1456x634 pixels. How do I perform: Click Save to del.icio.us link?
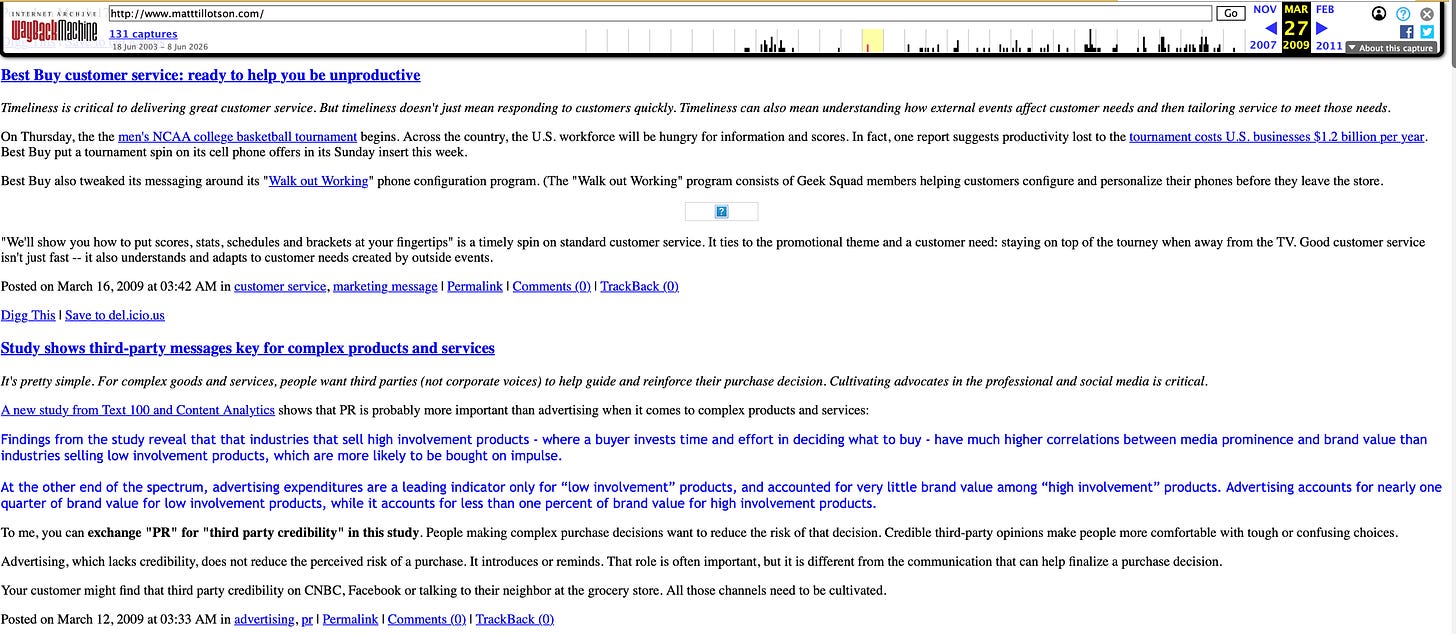point(115,315)
